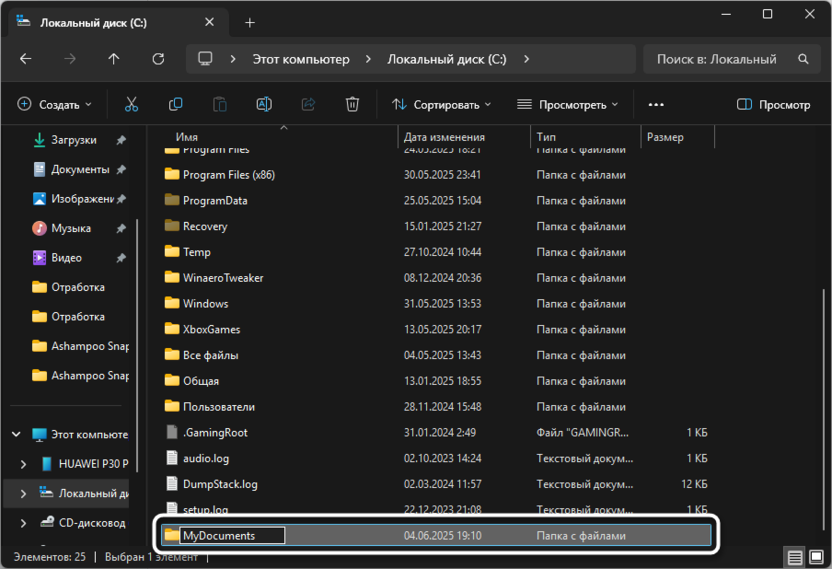
Task: Toggle the Preview pane button
Action: (773, 104)
